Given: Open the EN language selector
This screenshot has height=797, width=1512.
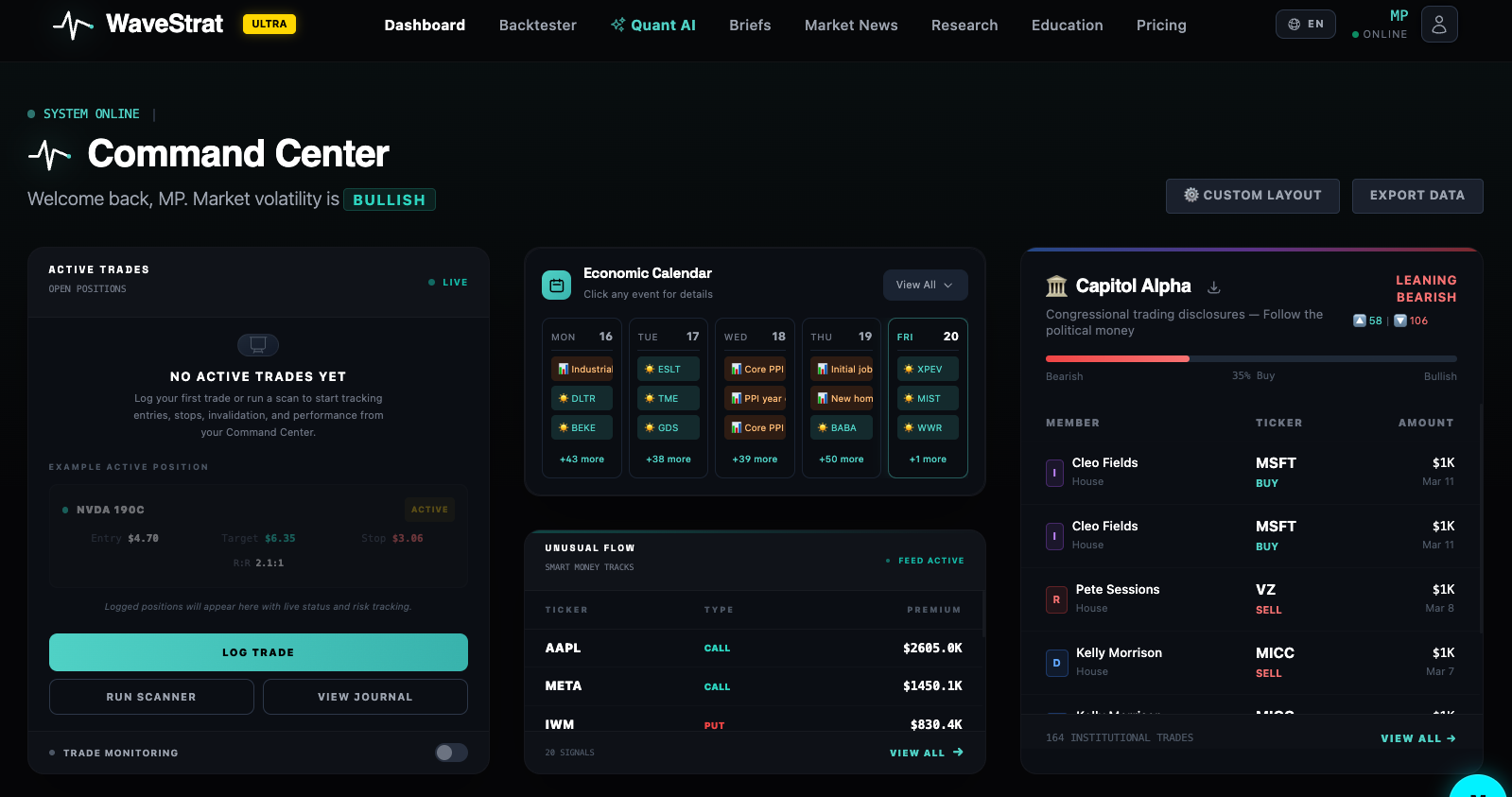Looking at the screenshot, I should 1305,24.
